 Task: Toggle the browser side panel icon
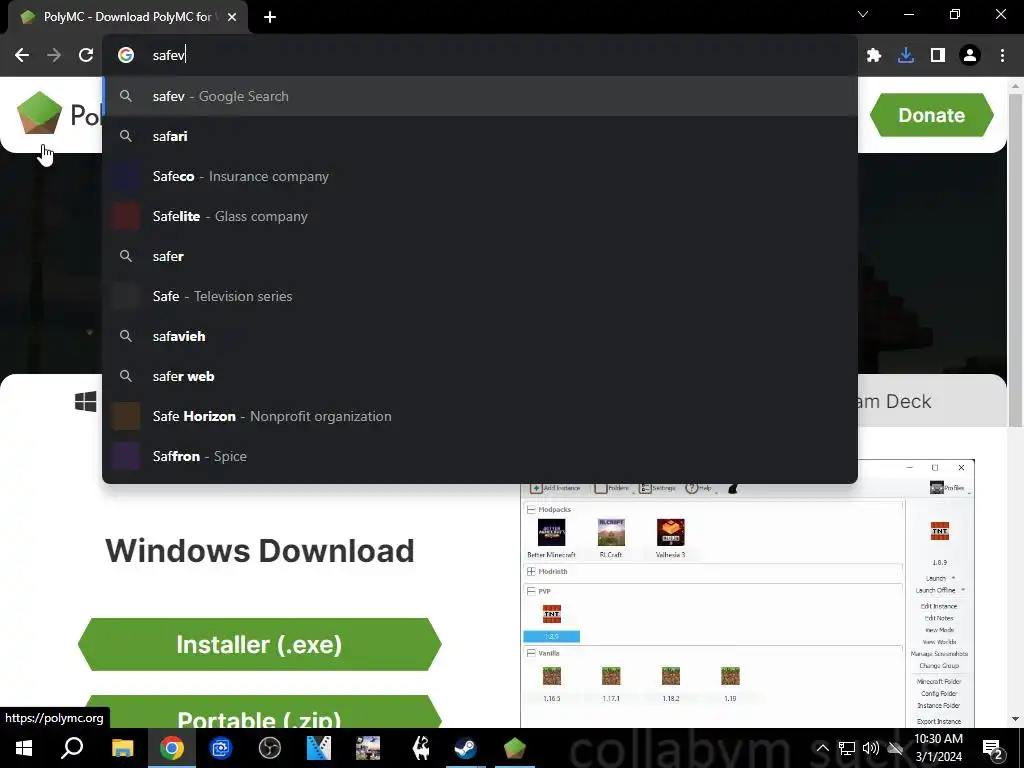[x=938, y=56]
